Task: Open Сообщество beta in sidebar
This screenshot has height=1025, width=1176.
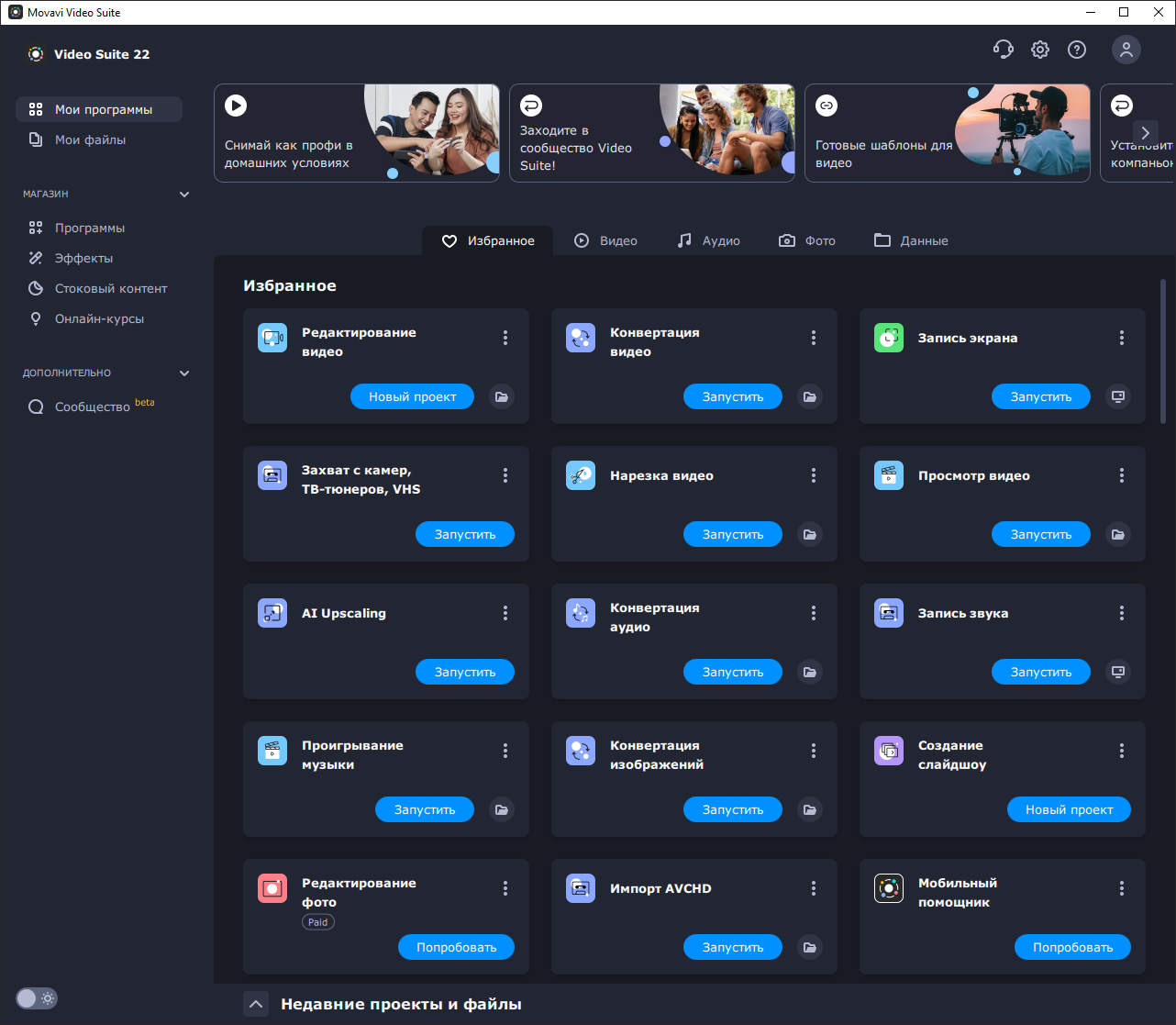Action: 99,407
